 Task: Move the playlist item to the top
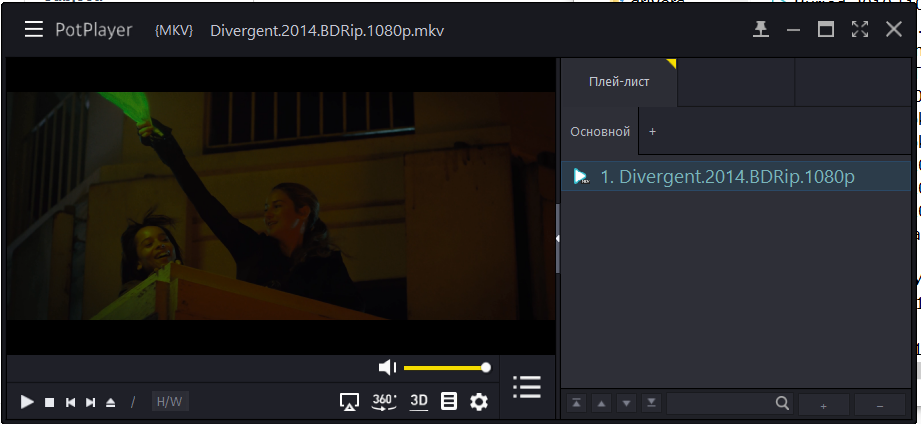pyautogui.click(x=577, y=403)
